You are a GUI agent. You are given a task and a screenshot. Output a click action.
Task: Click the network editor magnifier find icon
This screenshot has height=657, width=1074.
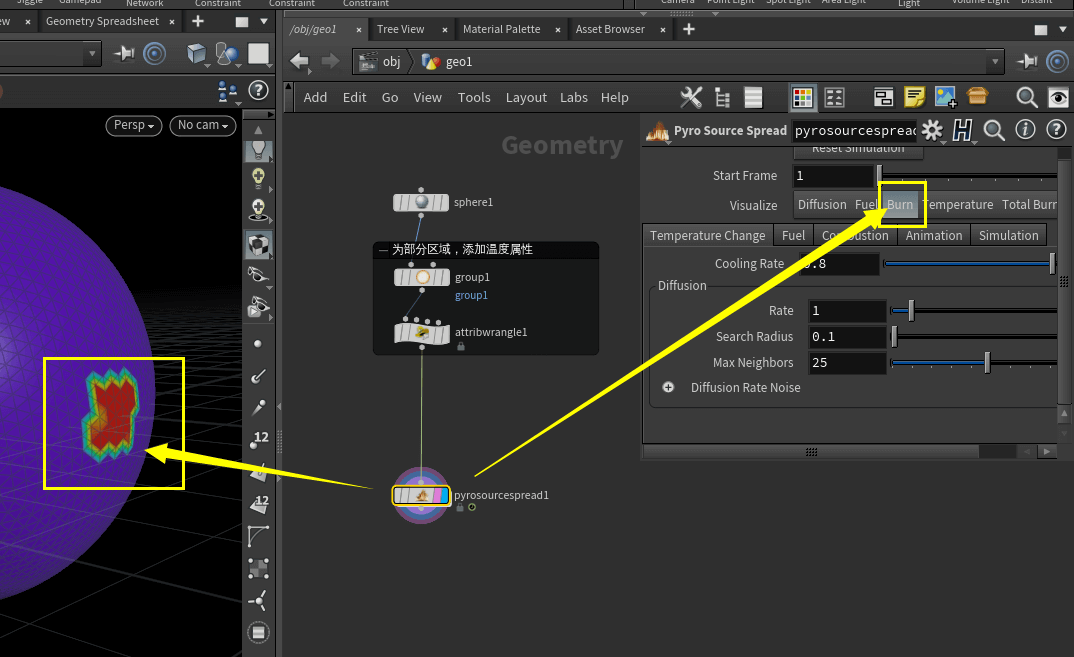[1026, 97]
